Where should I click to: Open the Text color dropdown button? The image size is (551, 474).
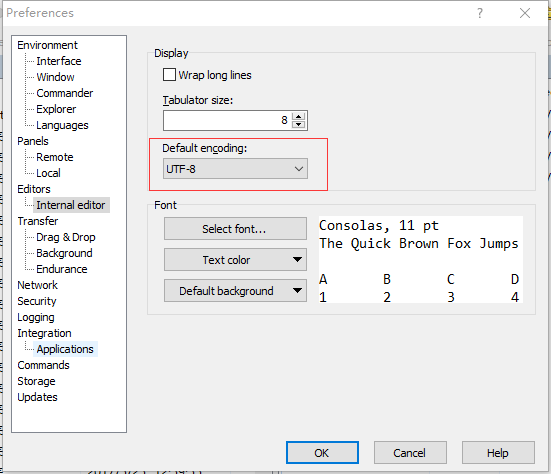pos(235,260)
